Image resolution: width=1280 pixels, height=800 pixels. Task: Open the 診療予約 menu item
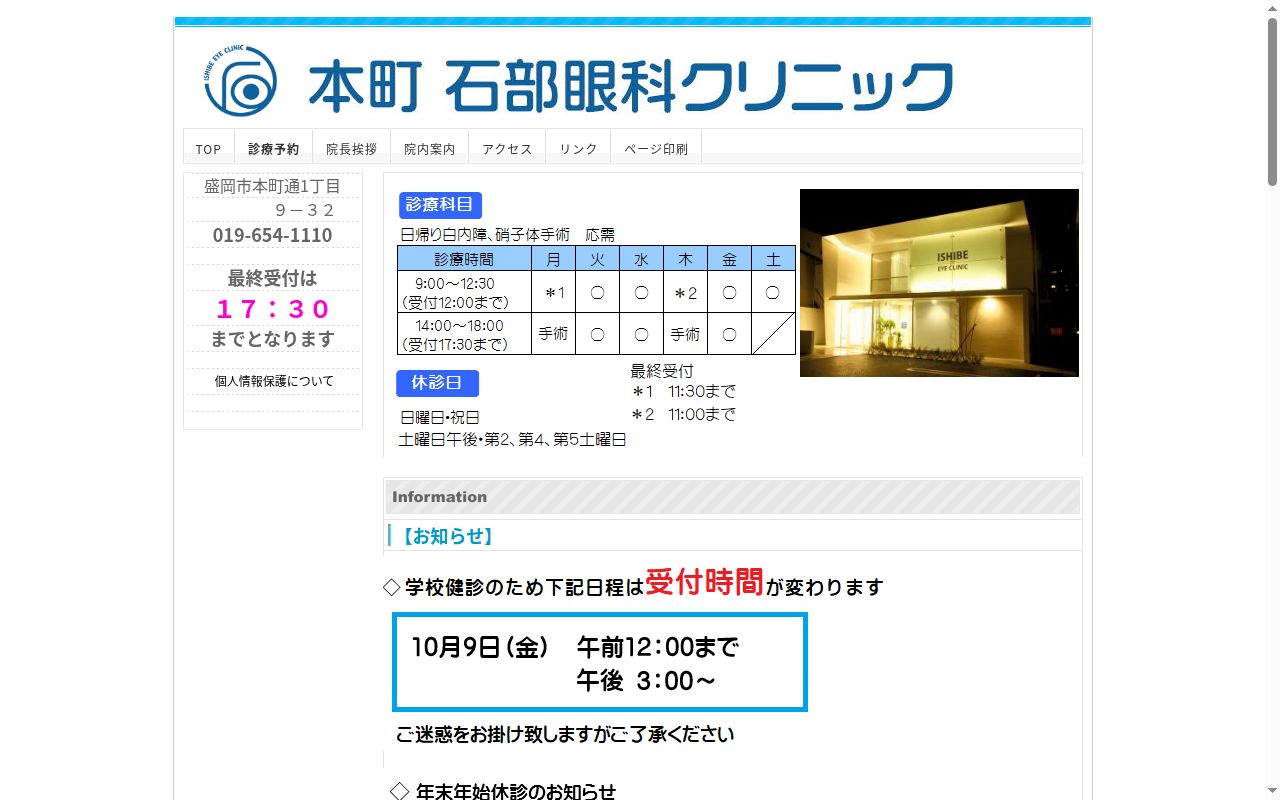click(x=274, y=148)
